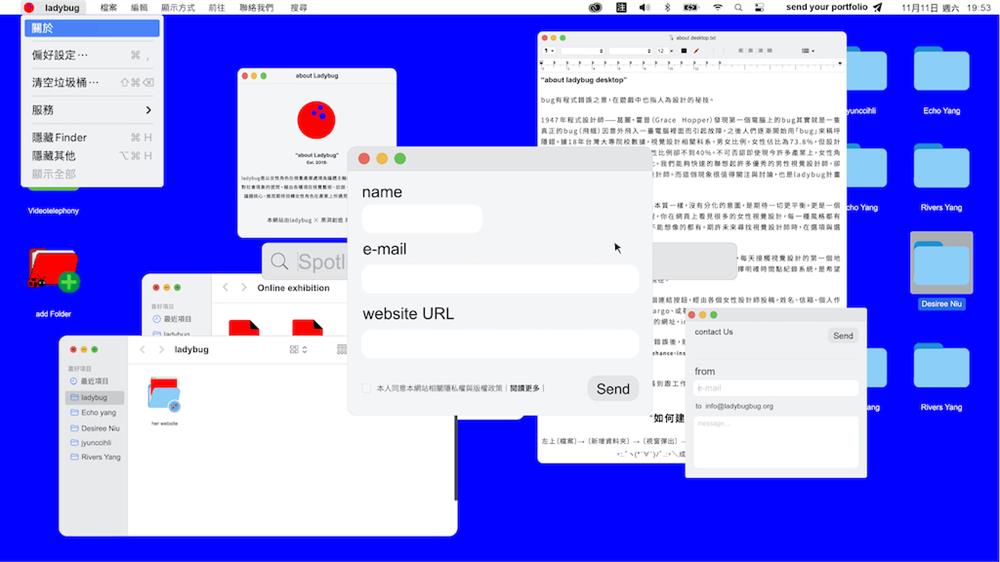1000x562 pixels.
Task: Go forward in the Online exhibition window
Action: coord(243,288)
